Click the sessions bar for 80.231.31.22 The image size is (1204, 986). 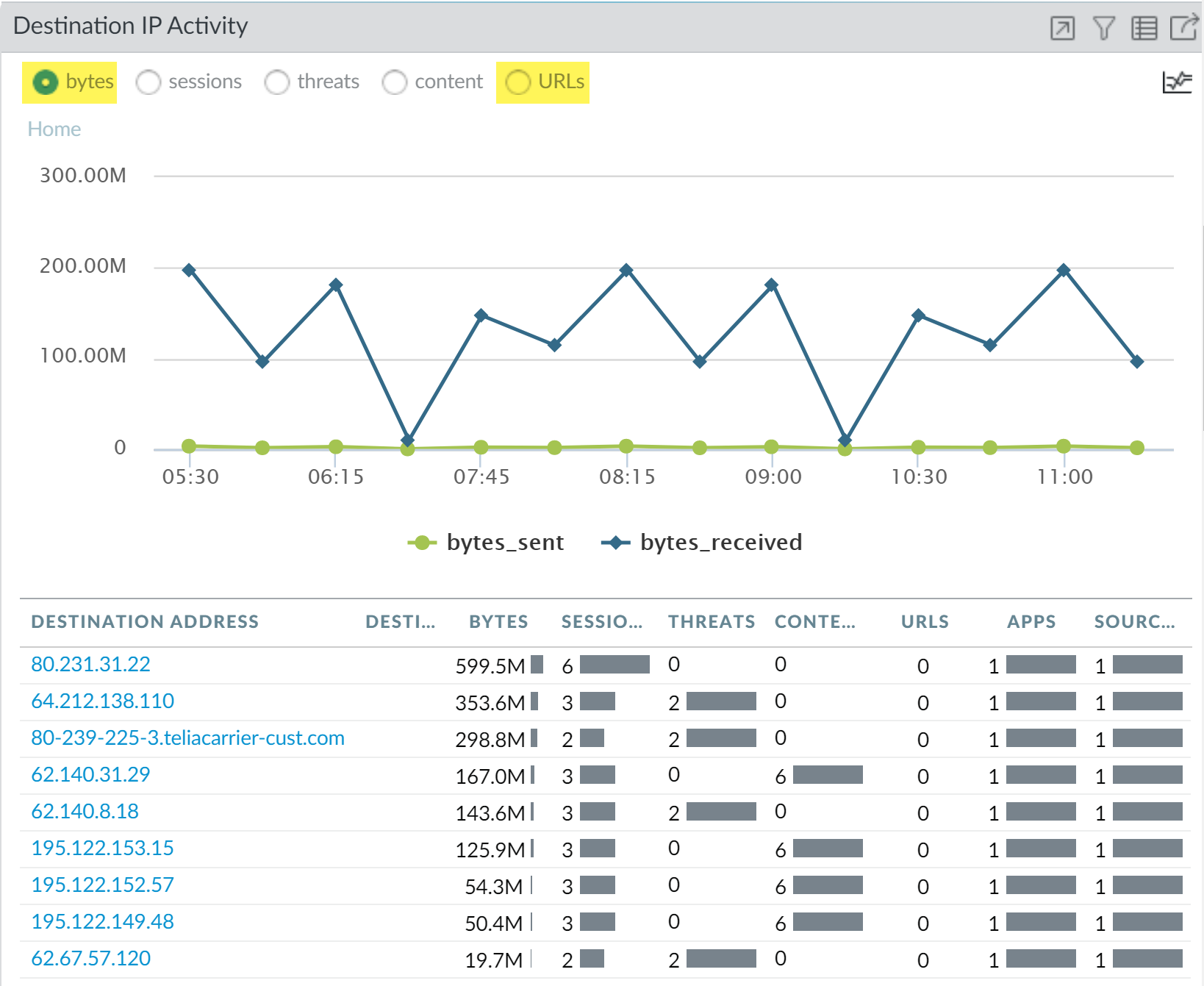point(614,665)
